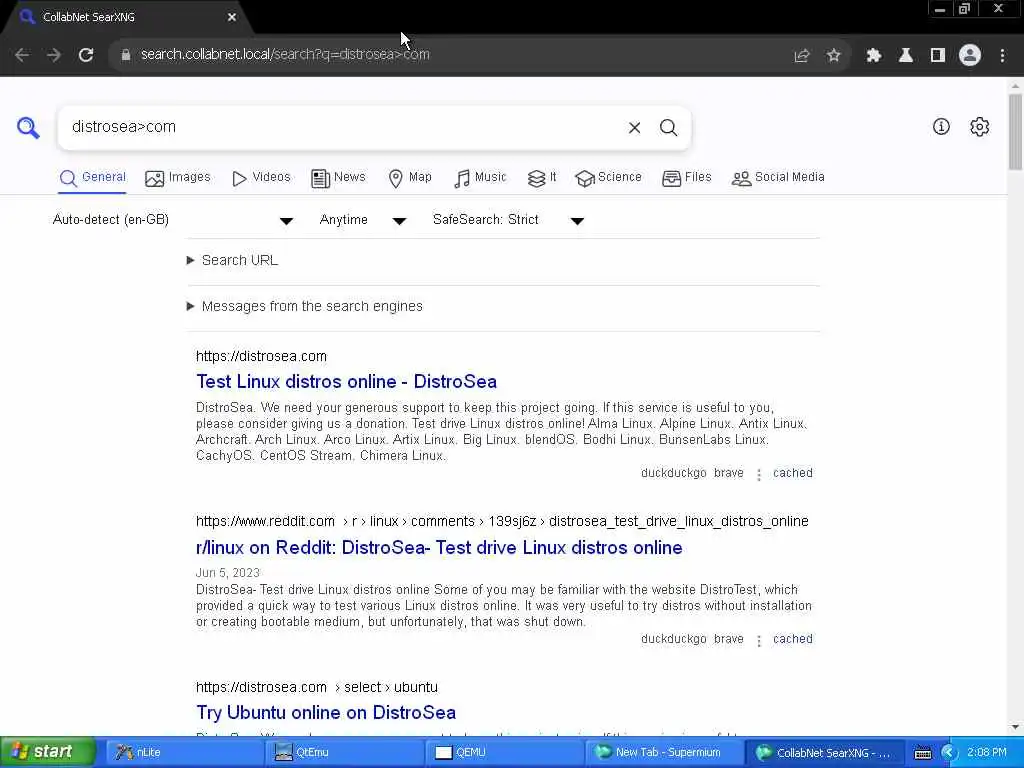
Task: Open the About info icon
Action: point(941,127)
